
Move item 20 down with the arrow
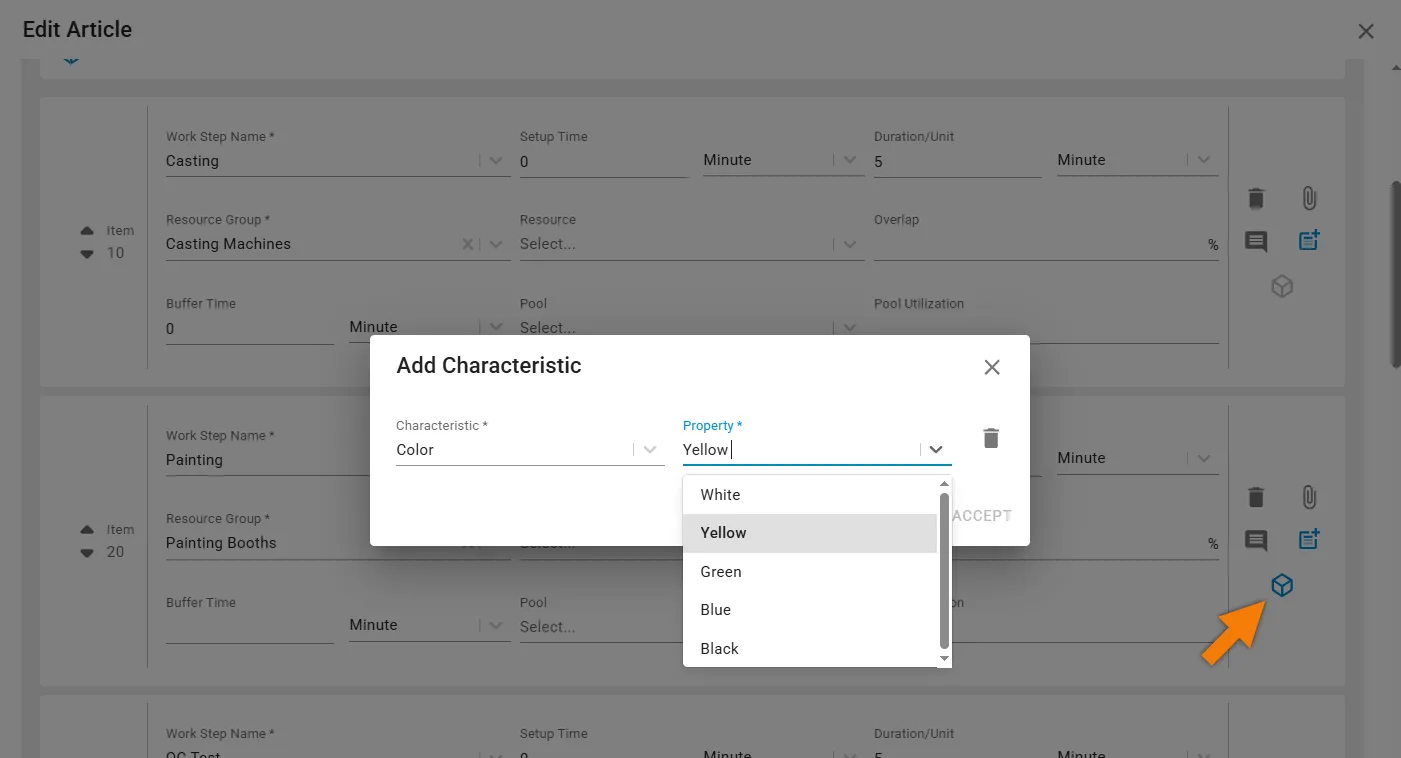click(87, 553)
